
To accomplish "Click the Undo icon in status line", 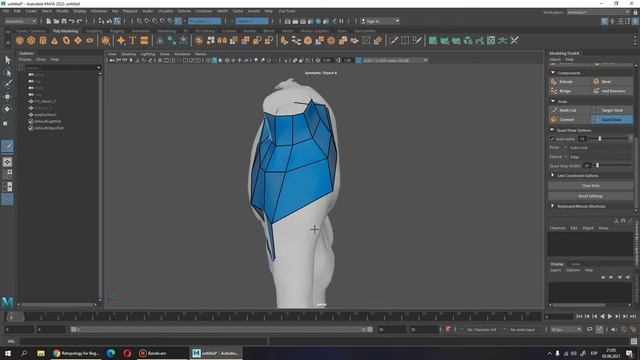I will [72, 21].
